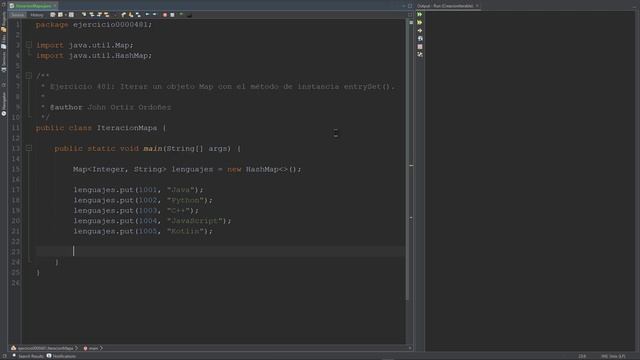
Task: Collapse the Javadoc comment fold
Action: click(x=29, y=76)
